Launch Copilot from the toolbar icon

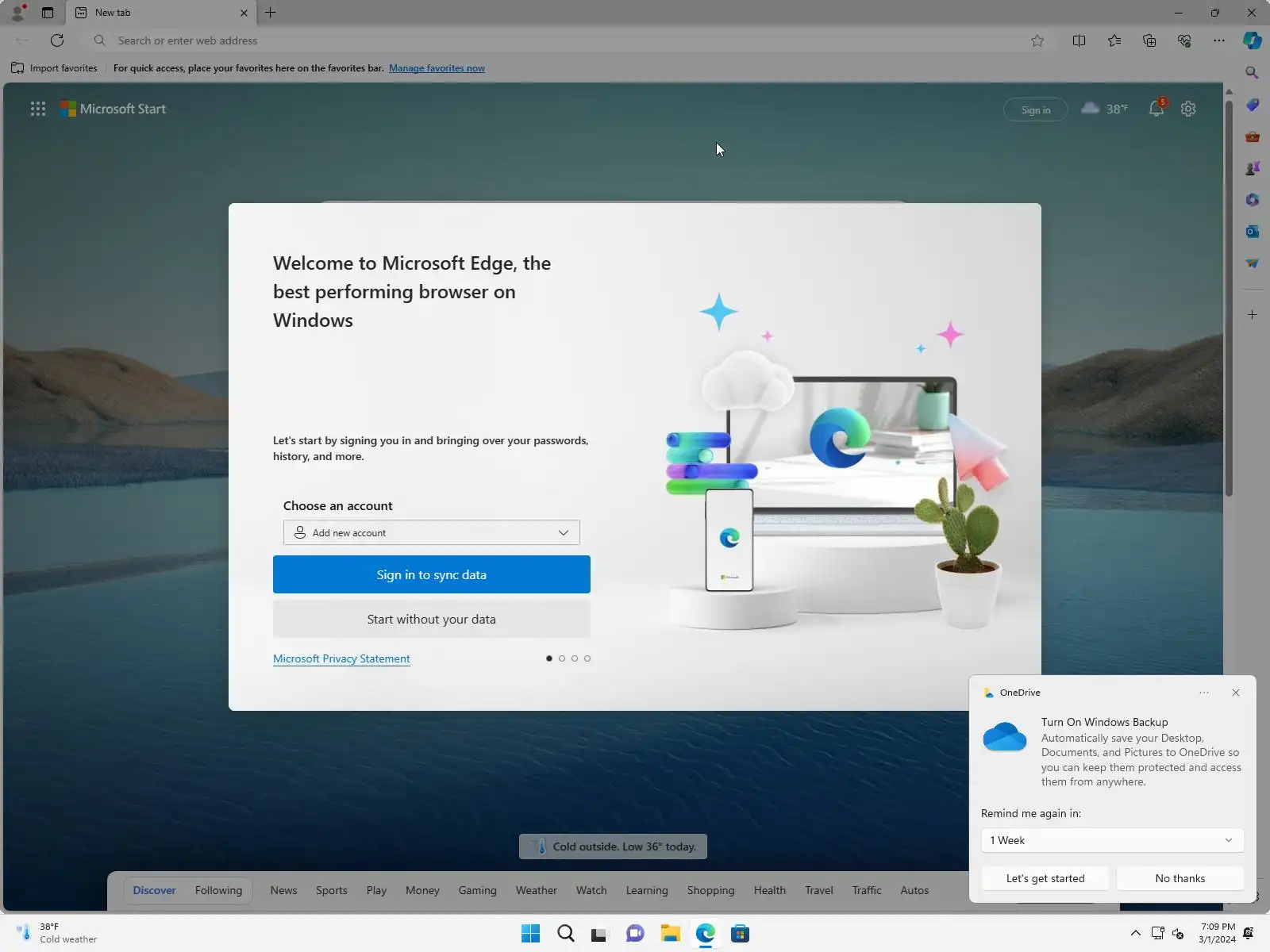[1253, 40]
